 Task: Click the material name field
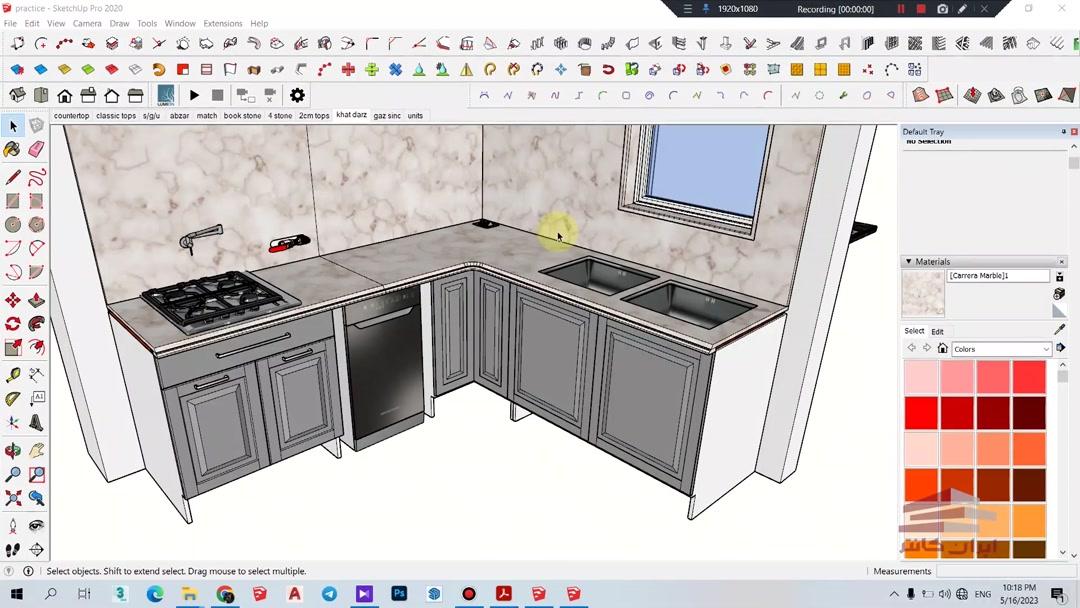[999, 275]
